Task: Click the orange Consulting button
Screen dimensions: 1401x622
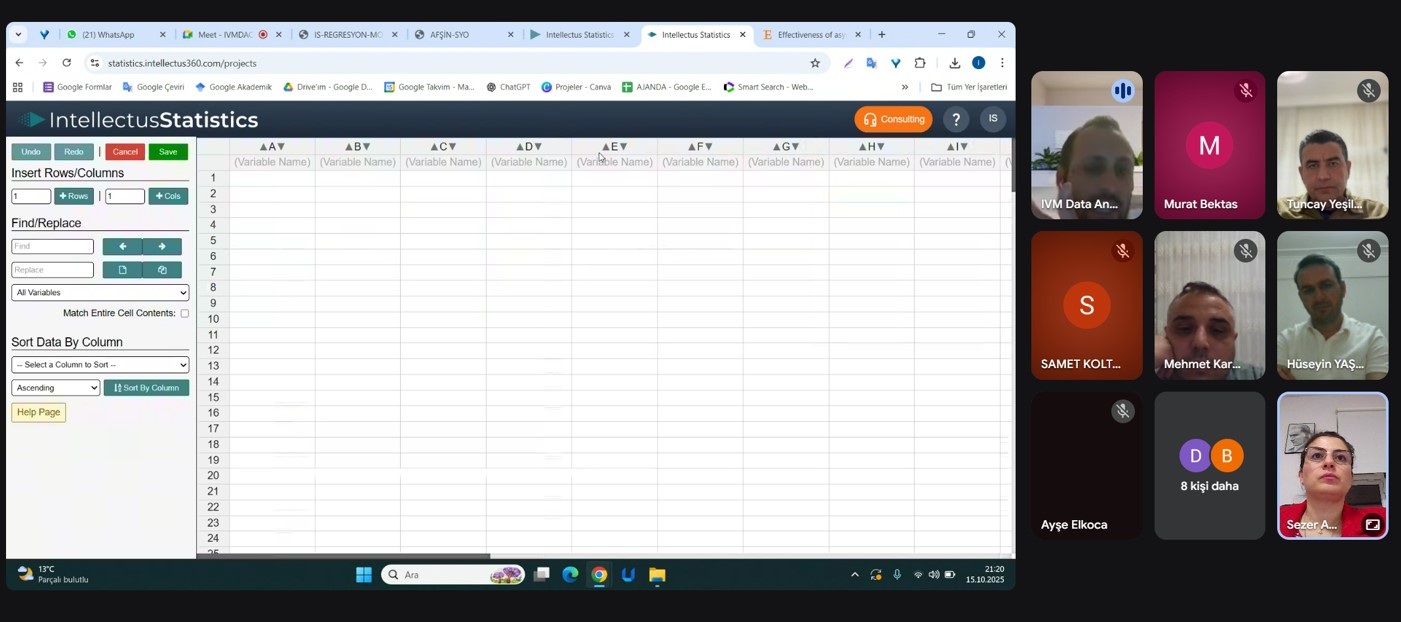Action: tap(893, 120)
